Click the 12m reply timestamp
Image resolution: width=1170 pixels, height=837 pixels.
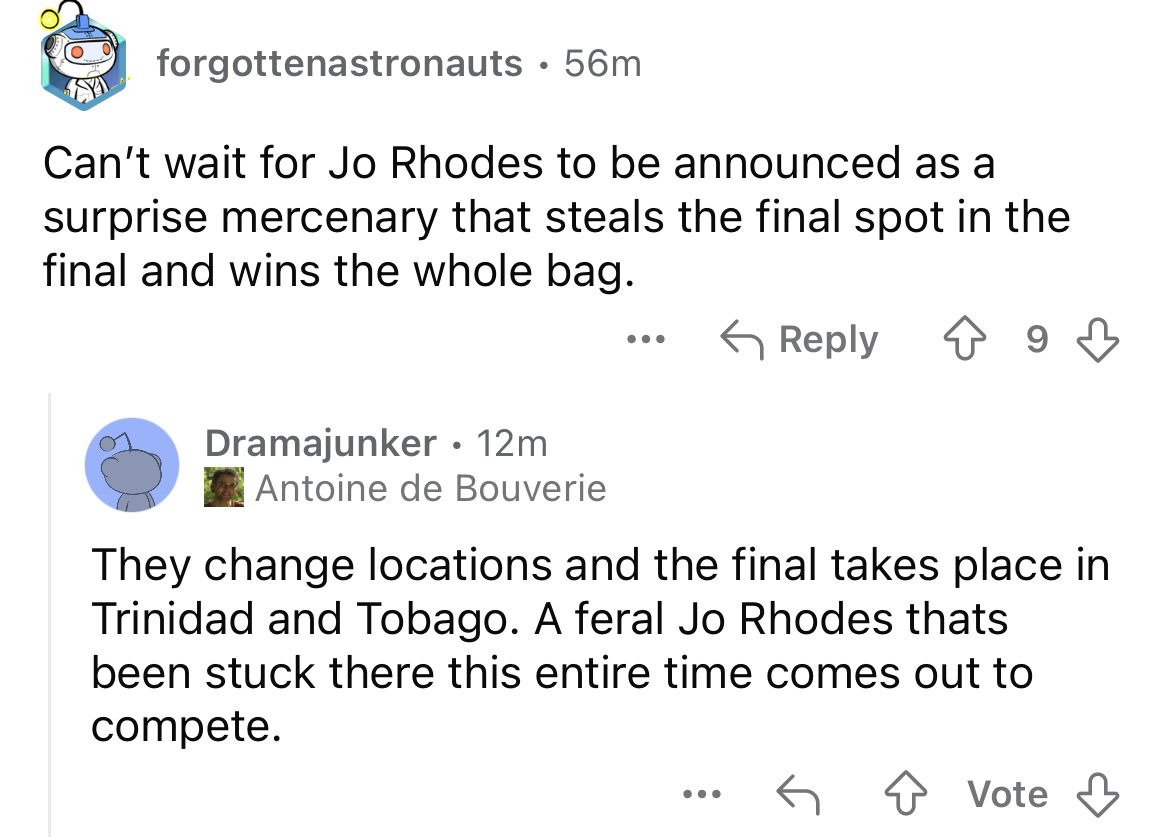pos(512,443)
